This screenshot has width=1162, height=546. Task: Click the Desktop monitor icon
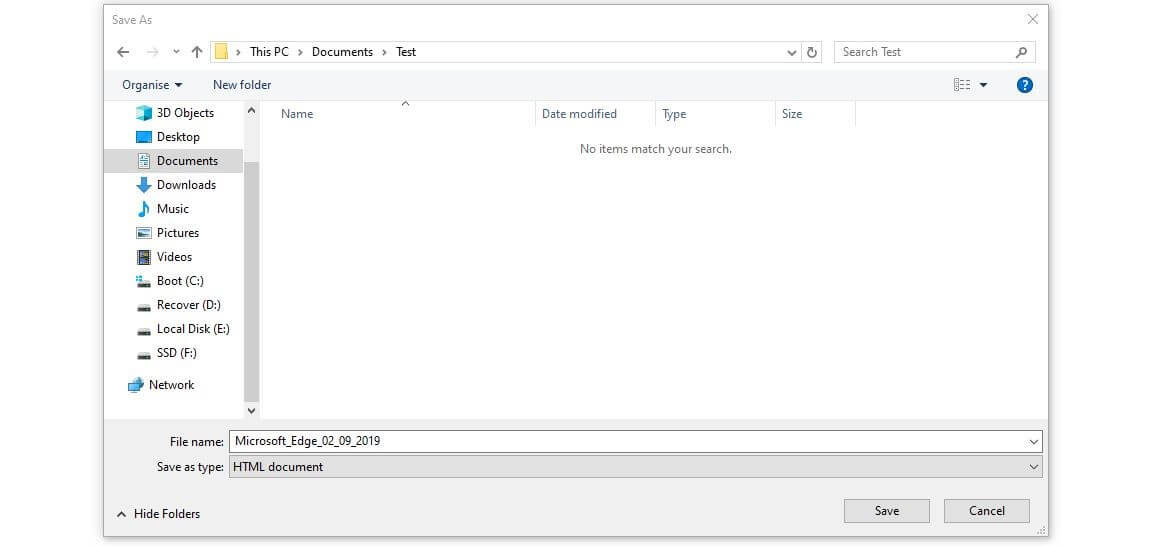click(x=144, y=137)
